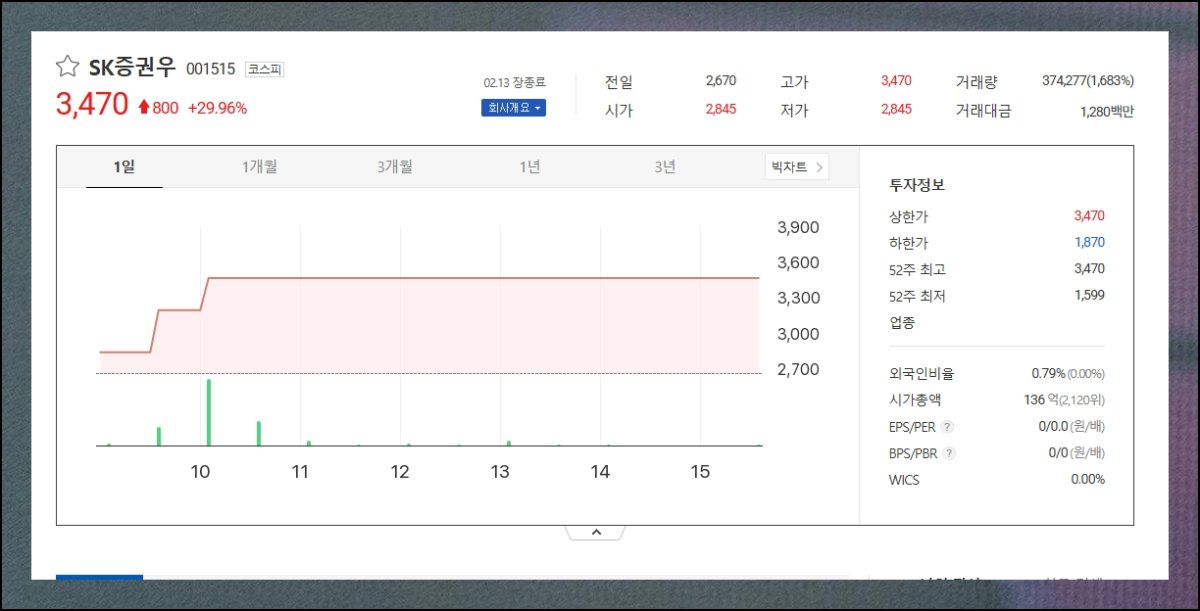Click the chart time axis label 13
This screenshot has width=1200, height=611.
tap(500, 472)
